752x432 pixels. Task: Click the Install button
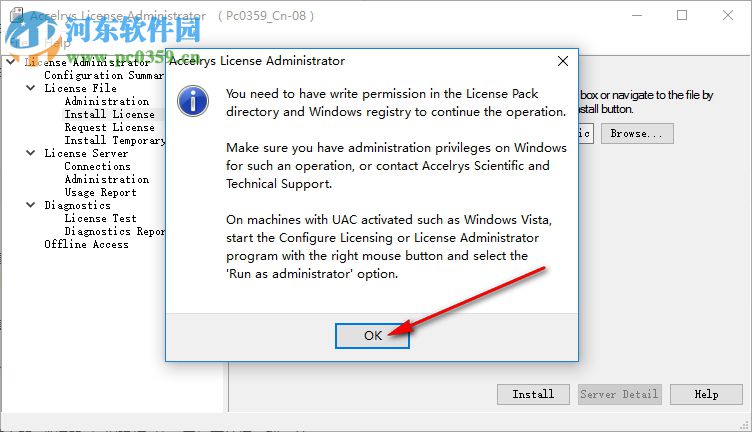(x=533, y=394)
